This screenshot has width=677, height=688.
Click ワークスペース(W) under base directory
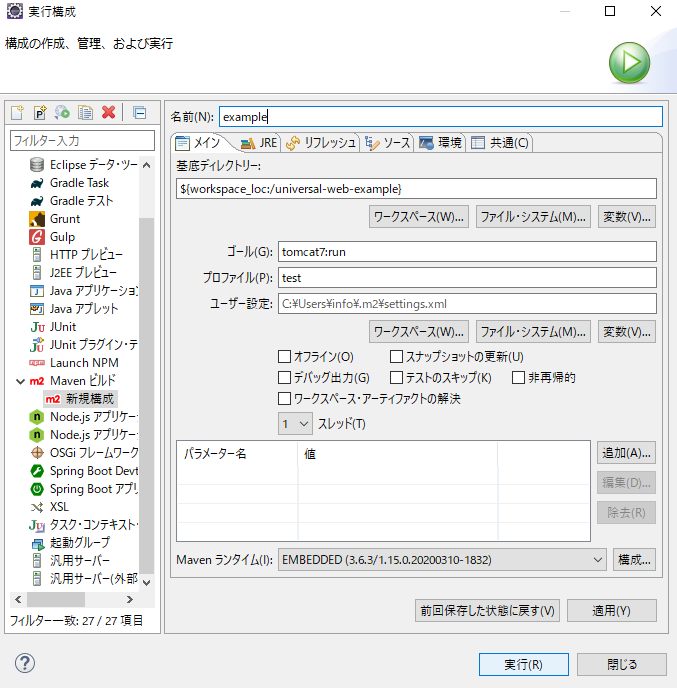pos(419,216)
